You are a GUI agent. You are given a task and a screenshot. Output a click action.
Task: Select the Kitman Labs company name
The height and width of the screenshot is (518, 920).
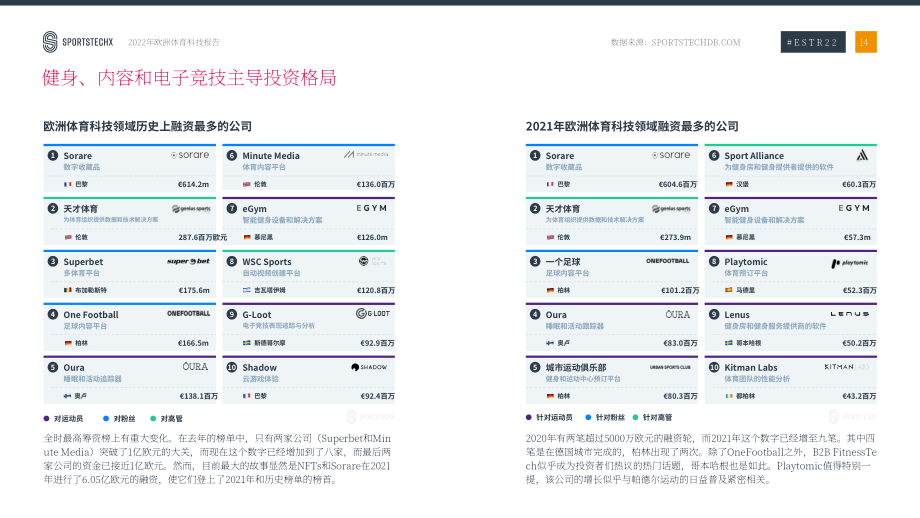point(751,368)
